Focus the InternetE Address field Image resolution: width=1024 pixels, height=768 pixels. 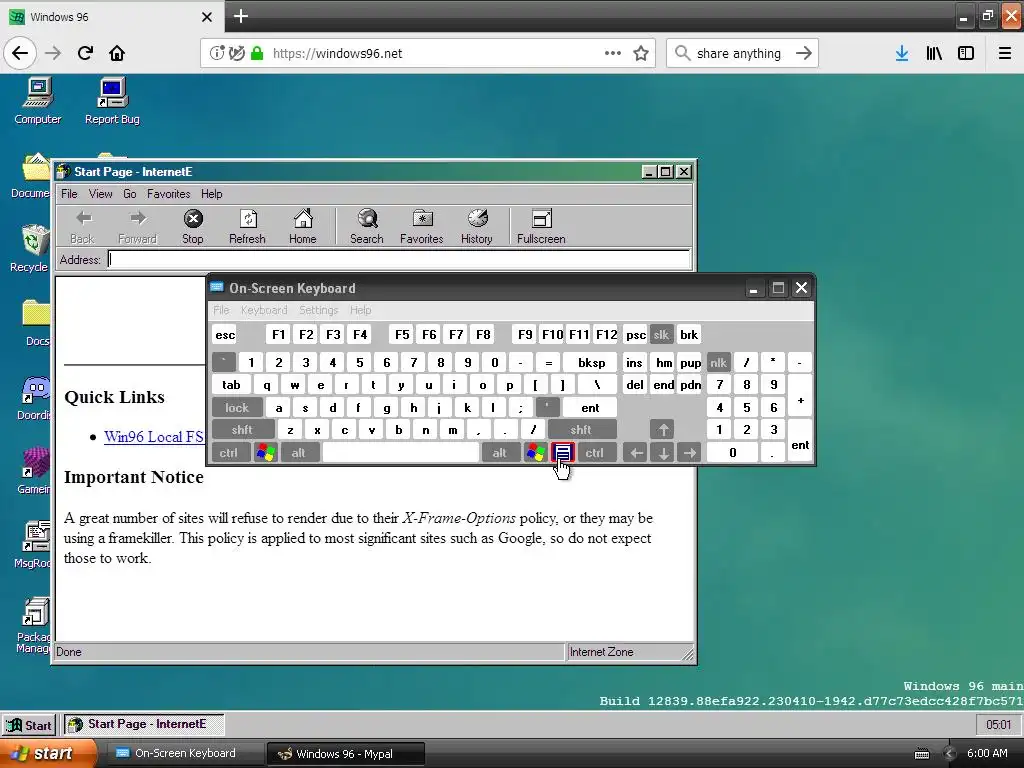[399, 259]
